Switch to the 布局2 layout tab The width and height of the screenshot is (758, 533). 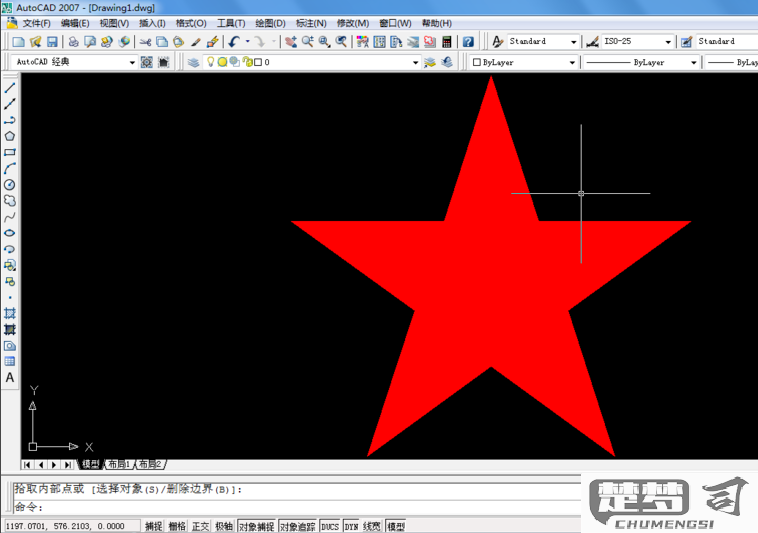coord(150,464)
